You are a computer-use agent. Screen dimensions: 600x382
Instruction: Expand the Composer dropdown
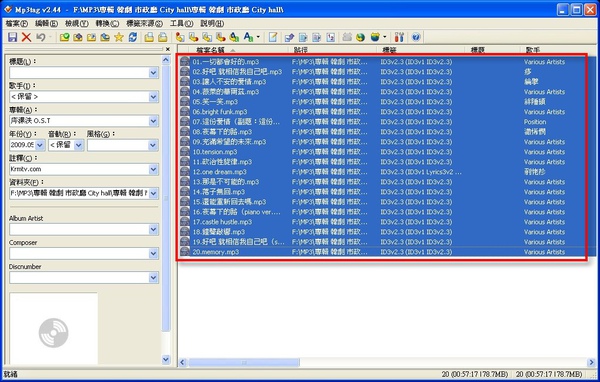153,253
